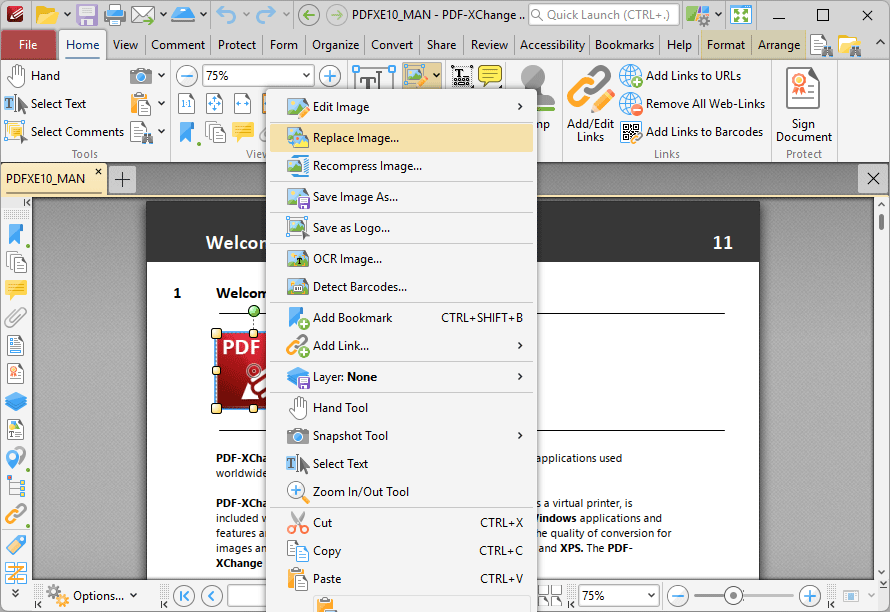Open the Protect ribbon tab
Screen dimensions: 890x612
coord(237,45)
